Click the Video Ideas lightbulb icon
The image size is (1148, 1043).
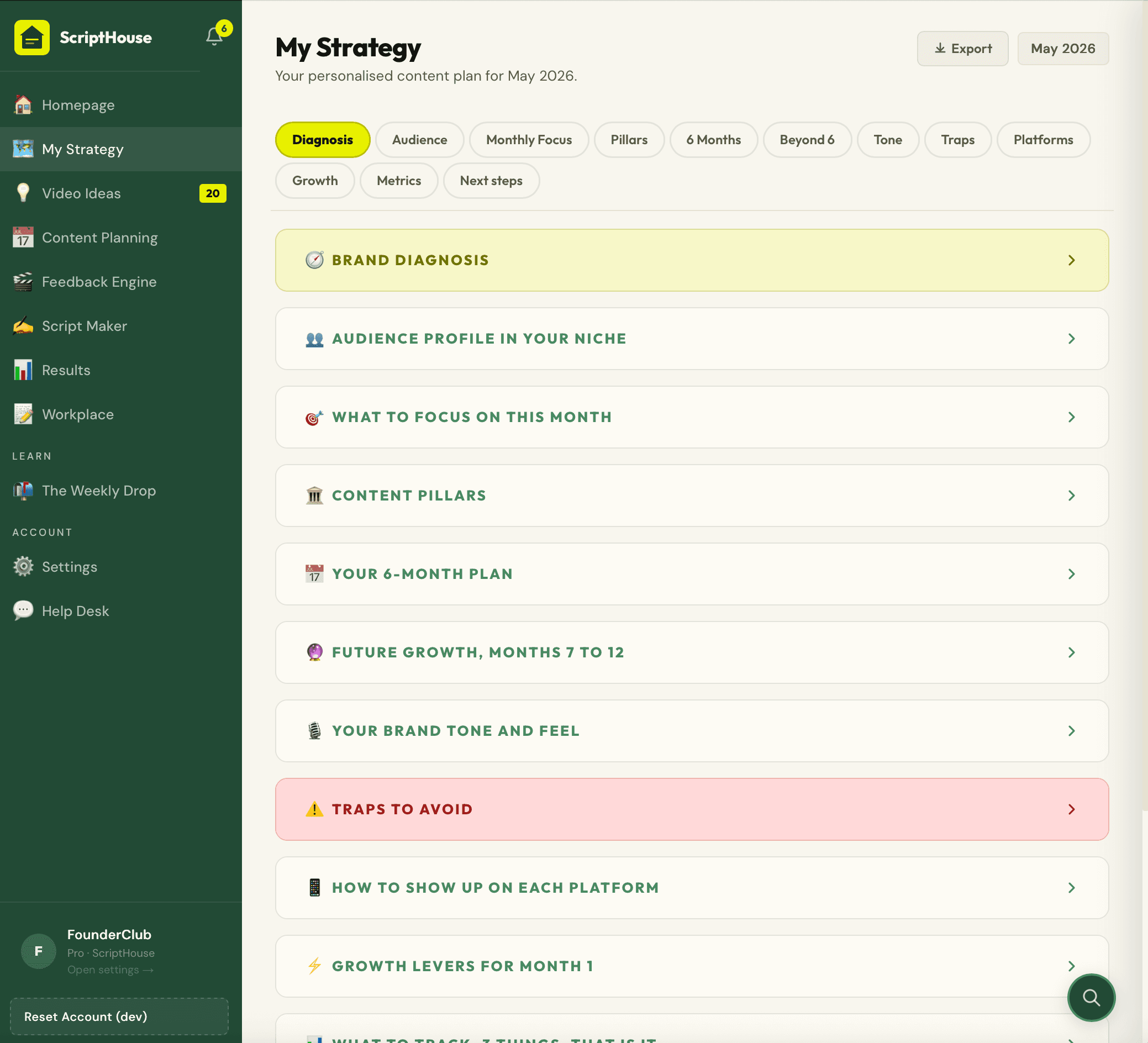(x=23, y=193)
